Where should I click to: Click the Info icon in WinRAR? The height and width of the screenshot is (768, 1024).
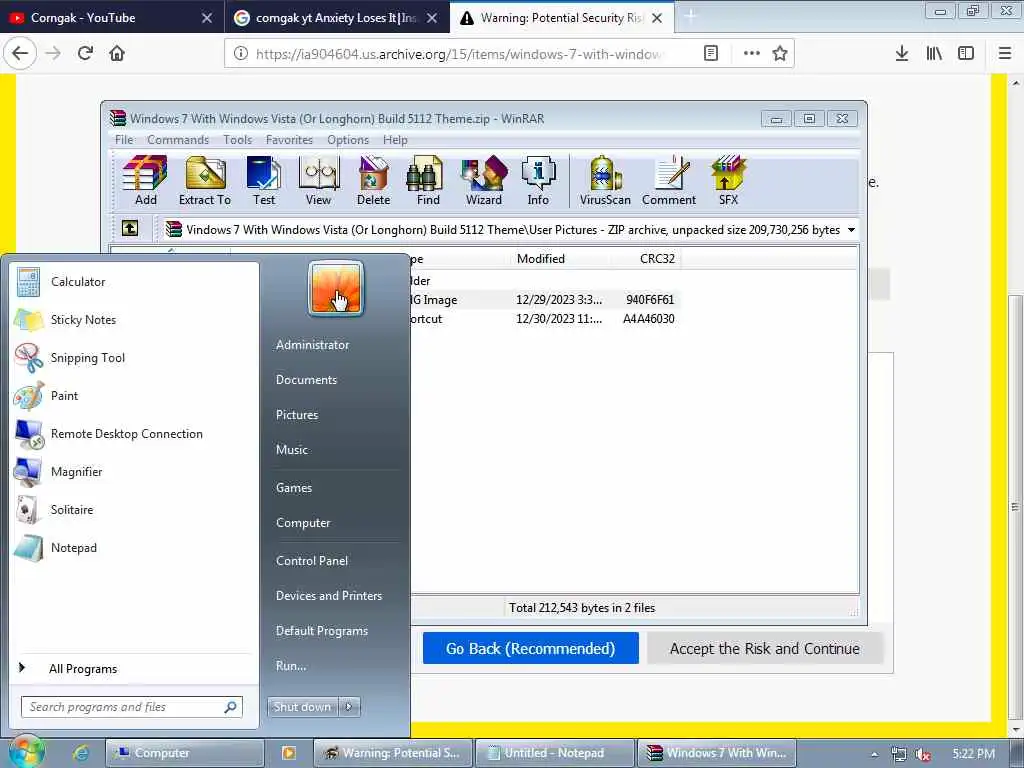(538, 180)
